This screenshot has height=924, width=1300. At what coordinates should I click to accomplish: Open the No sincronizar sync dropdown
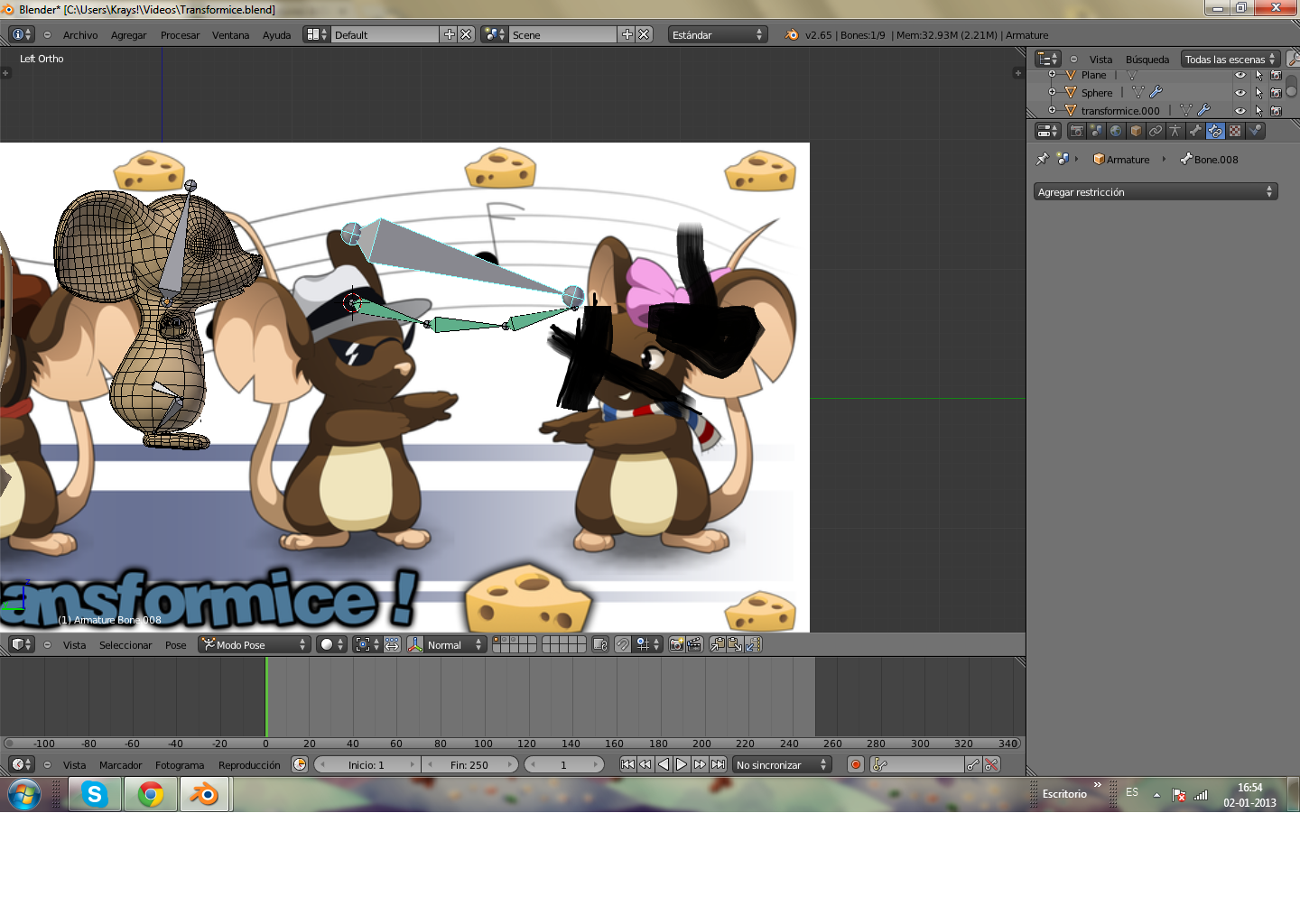click(782, 764)
